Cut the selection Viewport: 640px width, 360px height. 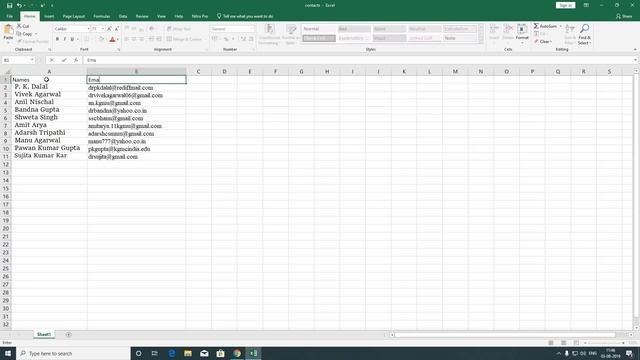tap(23, 26)
